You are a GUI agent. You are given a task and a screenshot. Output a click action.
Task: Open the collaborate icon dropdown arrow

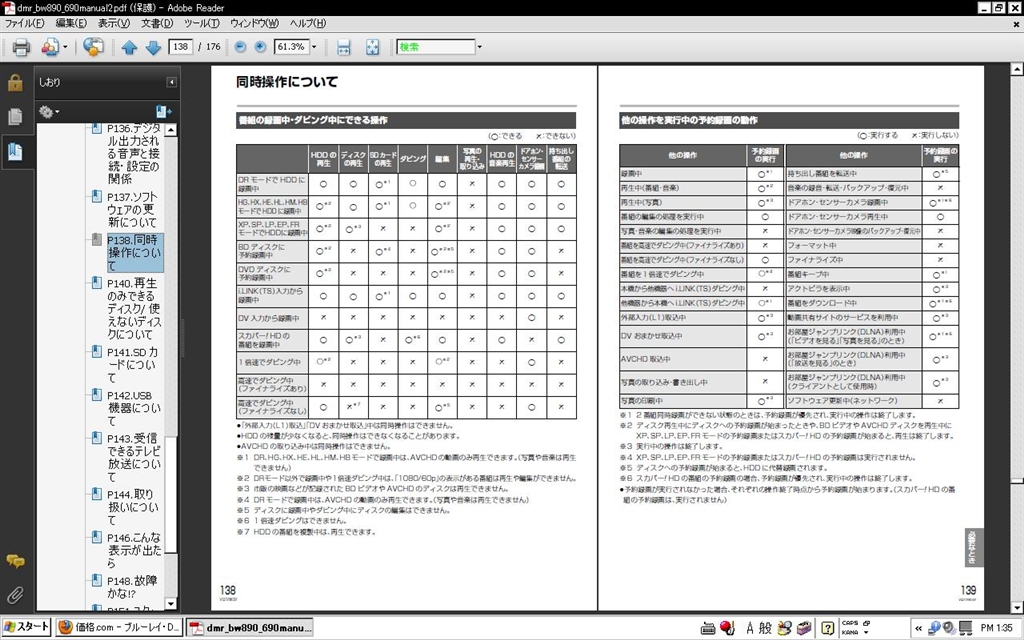point(65,47)
